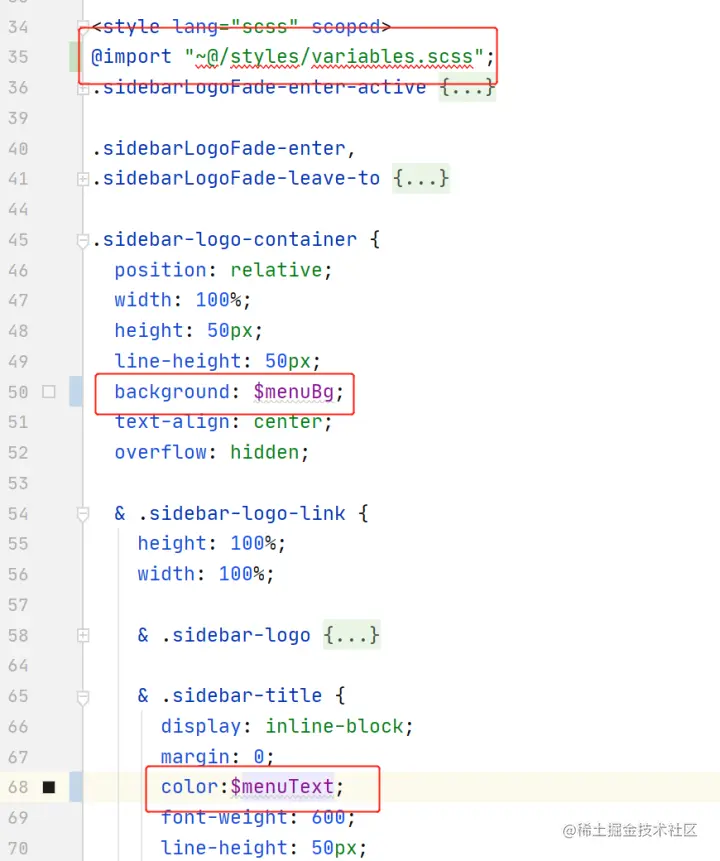Viewport: 720px width, 861px height.
Task: Click 'height: 100%;' on line 55
Action: (x=211, y=544)
